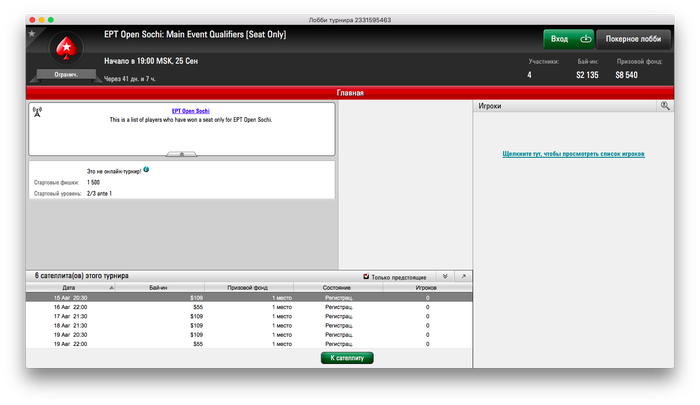Image resolution: width=700 pixels, height=405 pixels.
Task: Click the link to view the players list
Action: coord(573,154)
